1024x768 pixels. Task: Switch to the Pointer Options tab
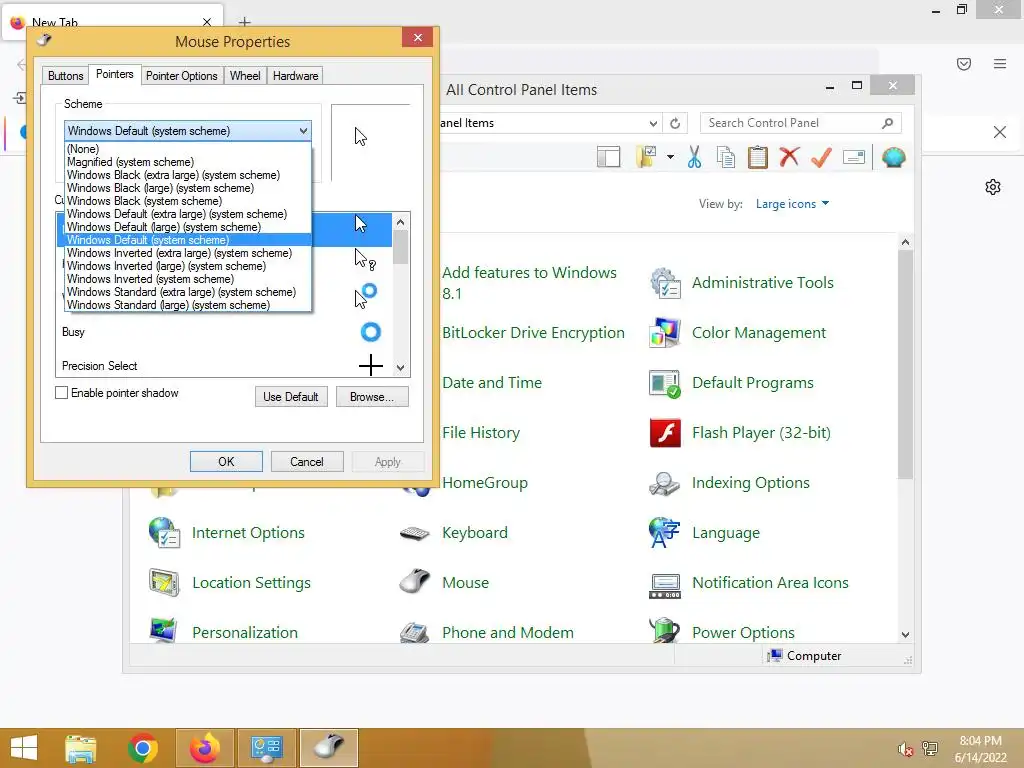pos(182,76)
